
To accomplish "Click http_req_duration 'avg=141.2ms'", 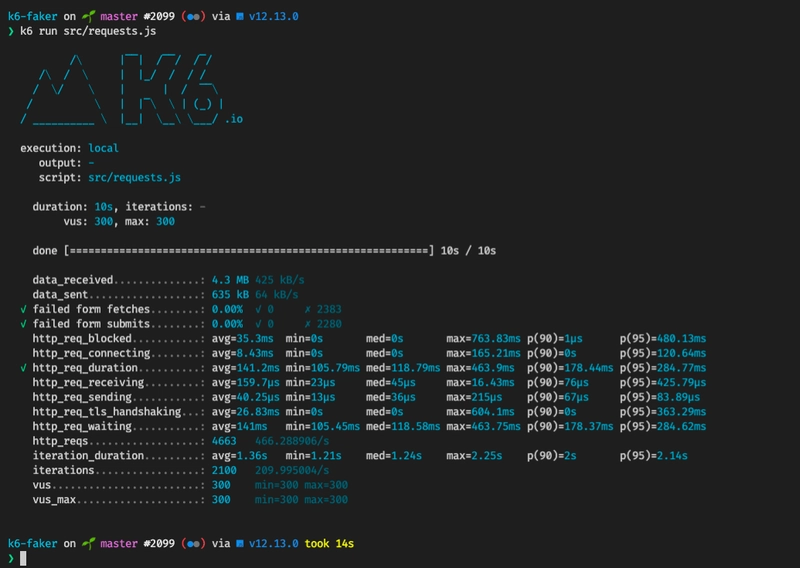I will pyautogui.click(x=245, y=368).
